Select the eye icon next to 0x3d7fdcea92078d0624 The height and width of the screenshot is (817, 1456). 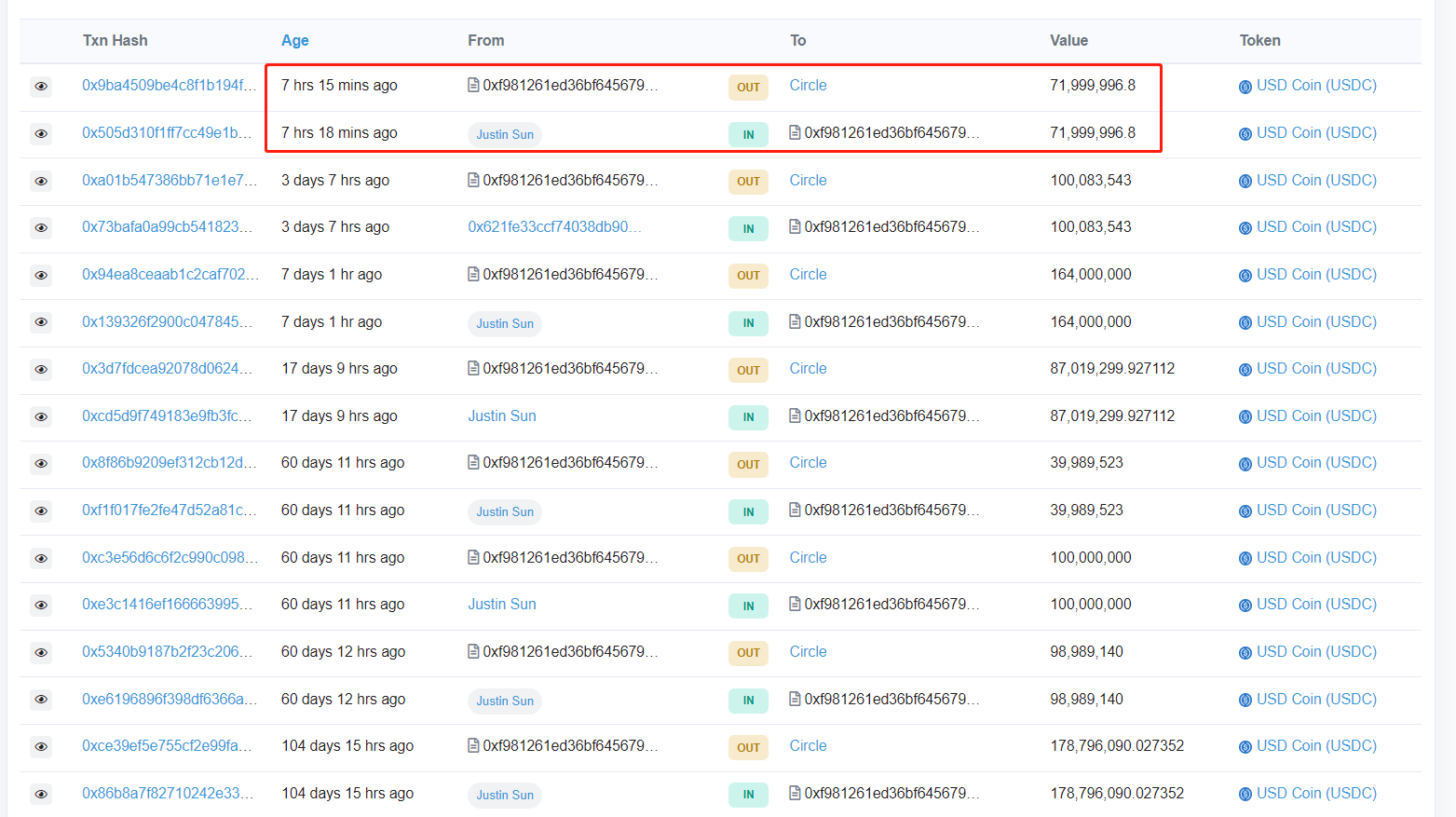tap(41, 370)
